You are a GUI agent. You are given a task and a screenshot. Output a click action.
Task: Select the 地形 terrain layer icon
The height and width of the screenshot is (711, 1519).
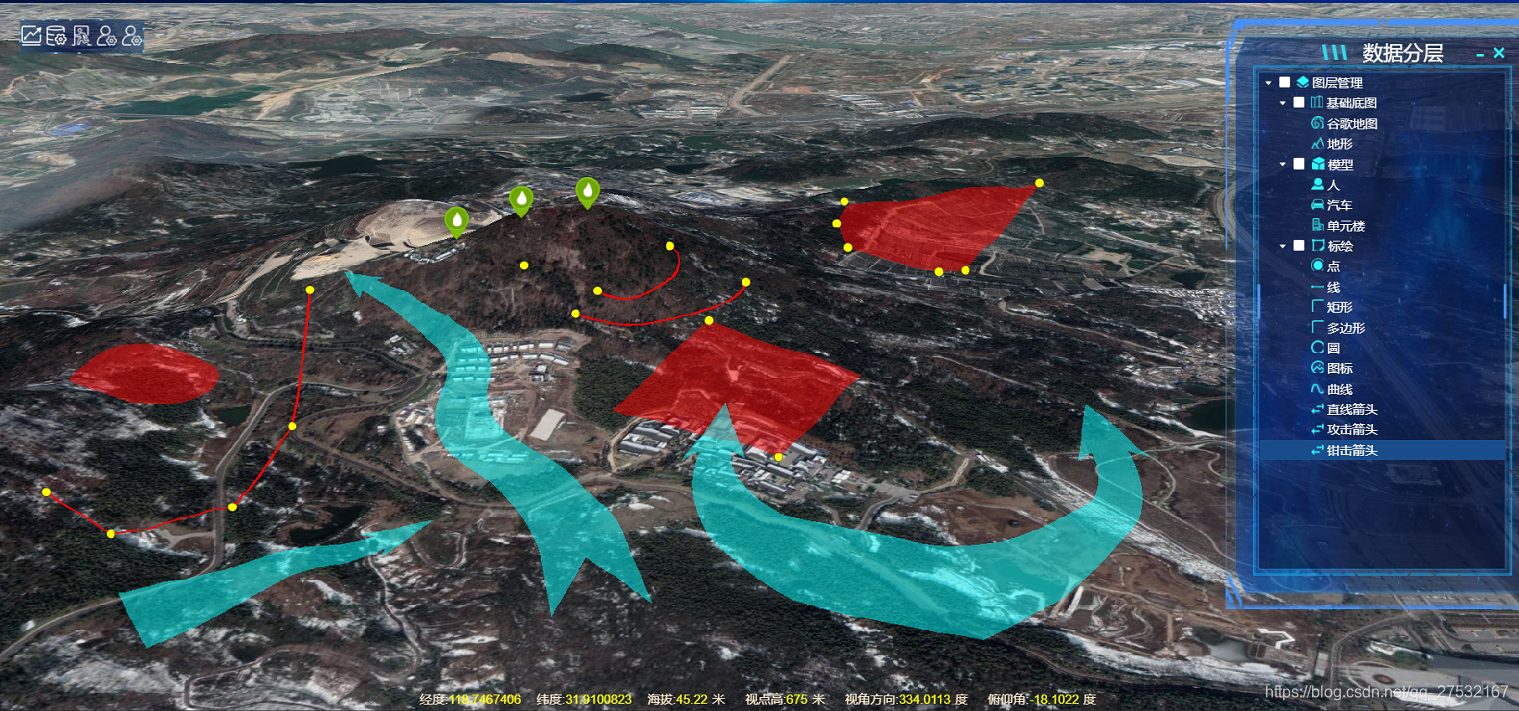[x=1317, y=144]
